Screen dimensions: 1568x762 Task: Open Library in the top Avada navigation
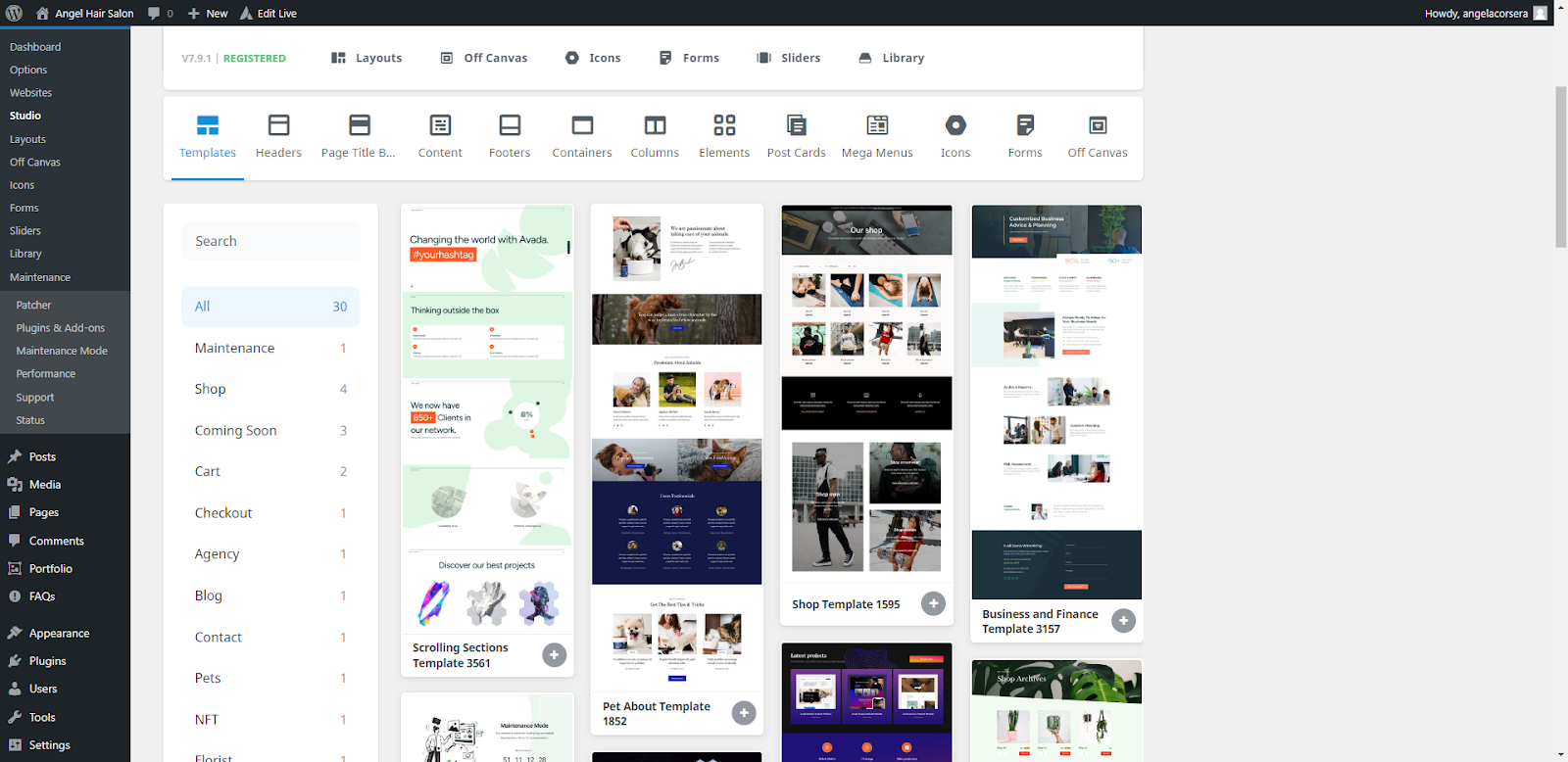tap(892, 58)
